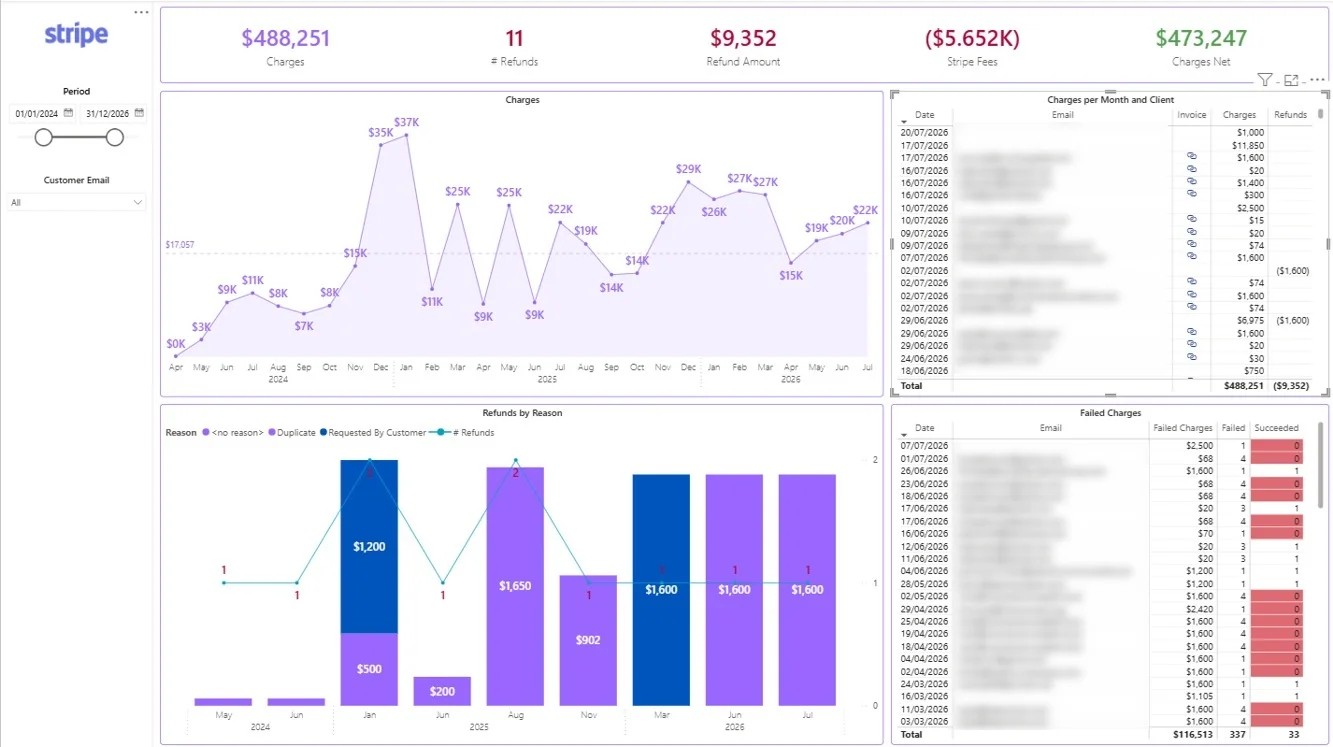Click the $473,247 Charges Net value
The width and height of the screenshot is (1333, 747).
pyautogui.click(x=1201, y=38)
